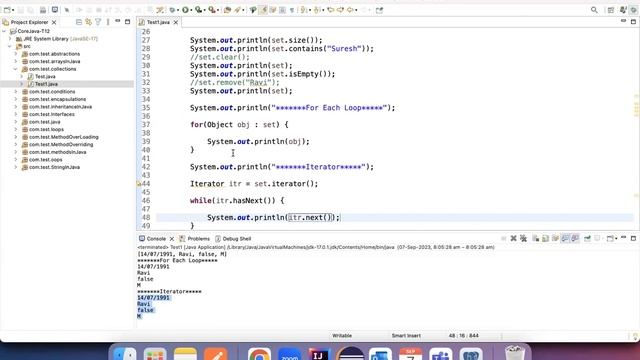Viewport: 640px width, 360px height.
Task: Collapse the CoreJava-T12 project node
Action: (4, 31)
